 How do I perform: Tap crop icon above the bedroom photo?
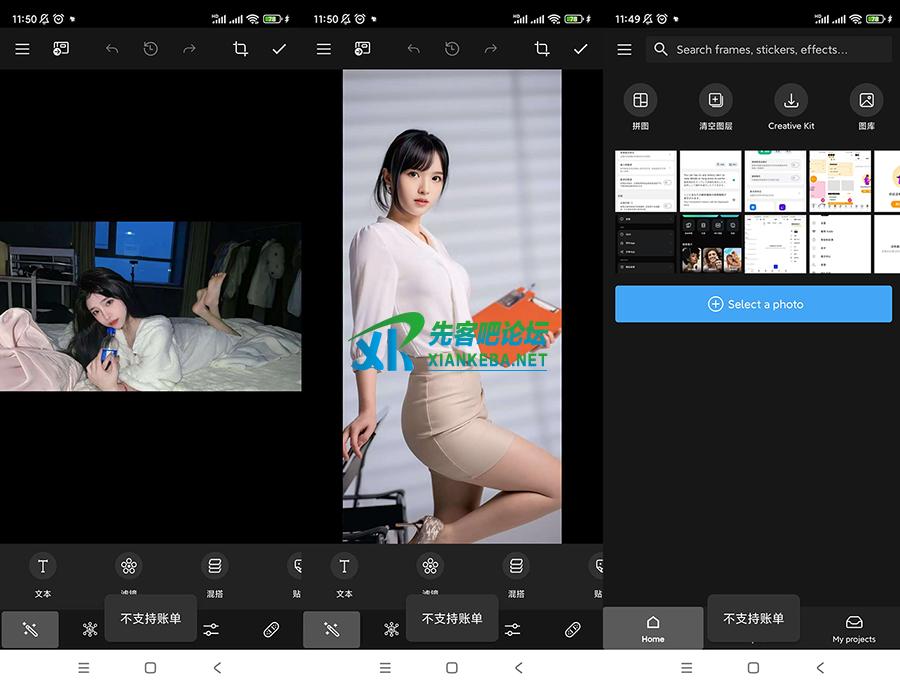pyautogui.click(x=240, y=49)
